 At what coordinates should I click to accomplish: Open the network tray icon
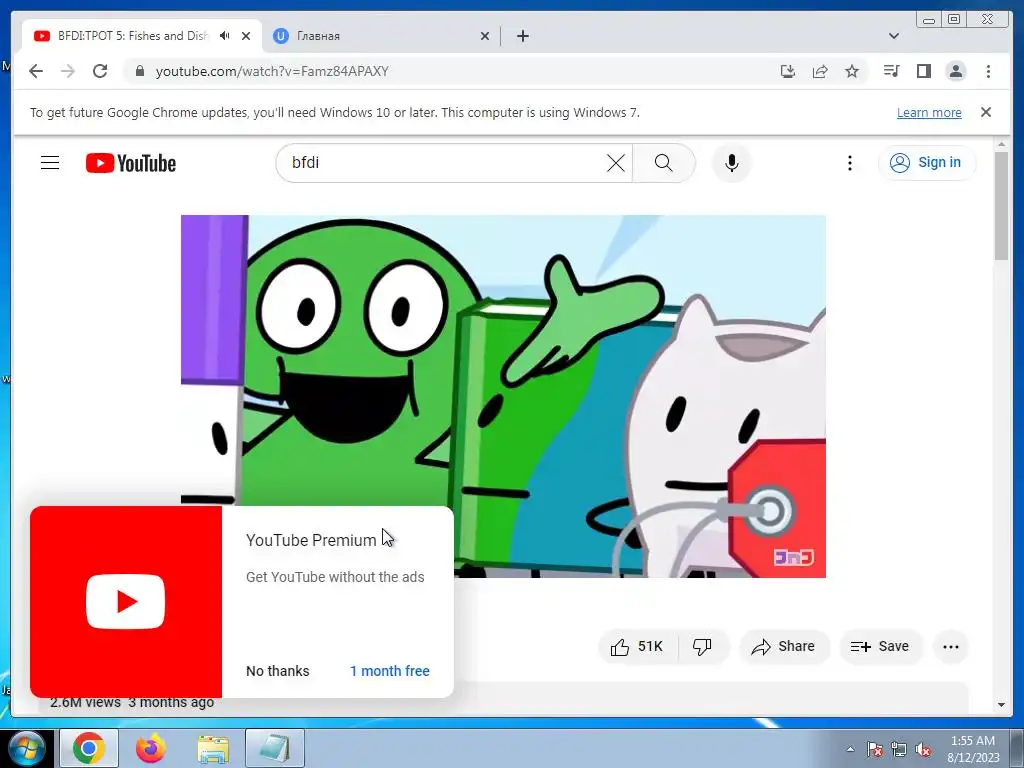[899, 750]
